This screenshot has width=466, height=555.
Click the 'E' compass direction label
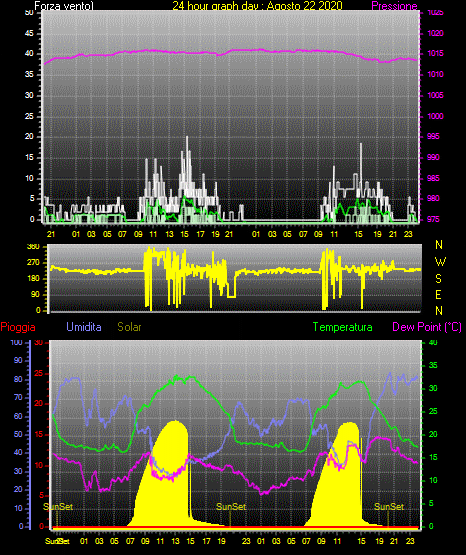(x=438, y=294)
